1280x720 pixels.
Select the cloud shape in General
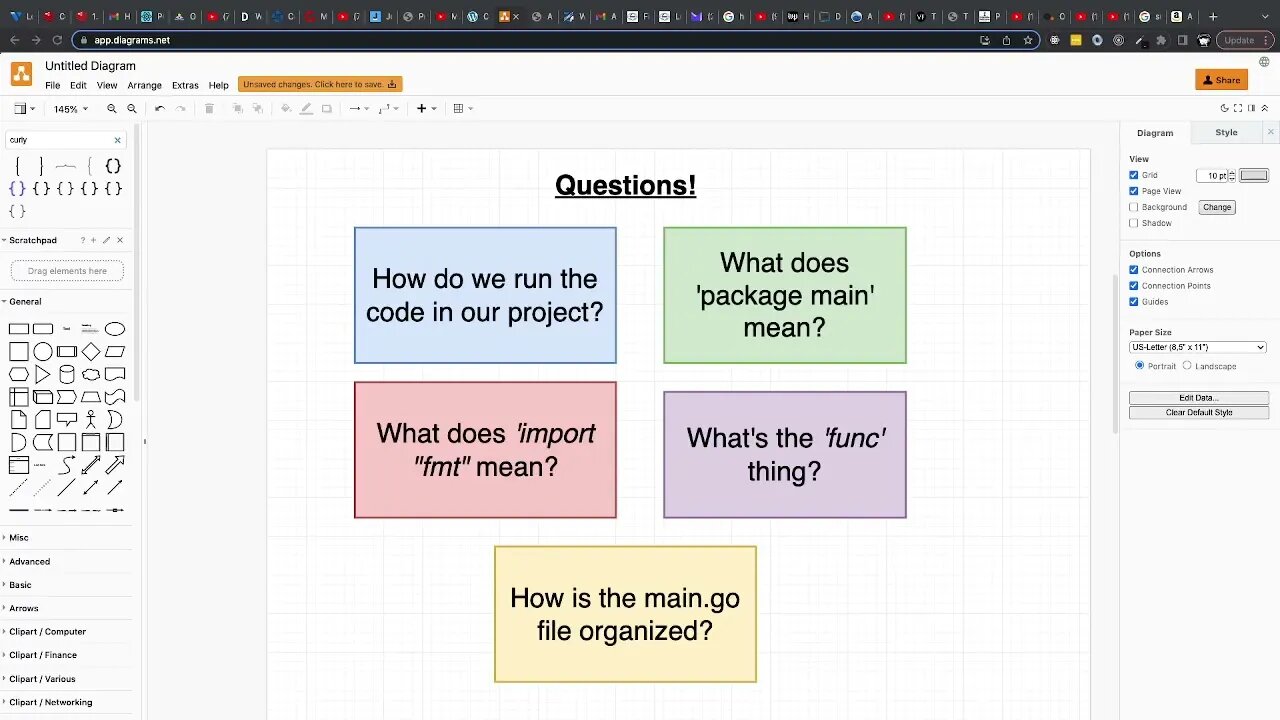(x=91, y=375)
